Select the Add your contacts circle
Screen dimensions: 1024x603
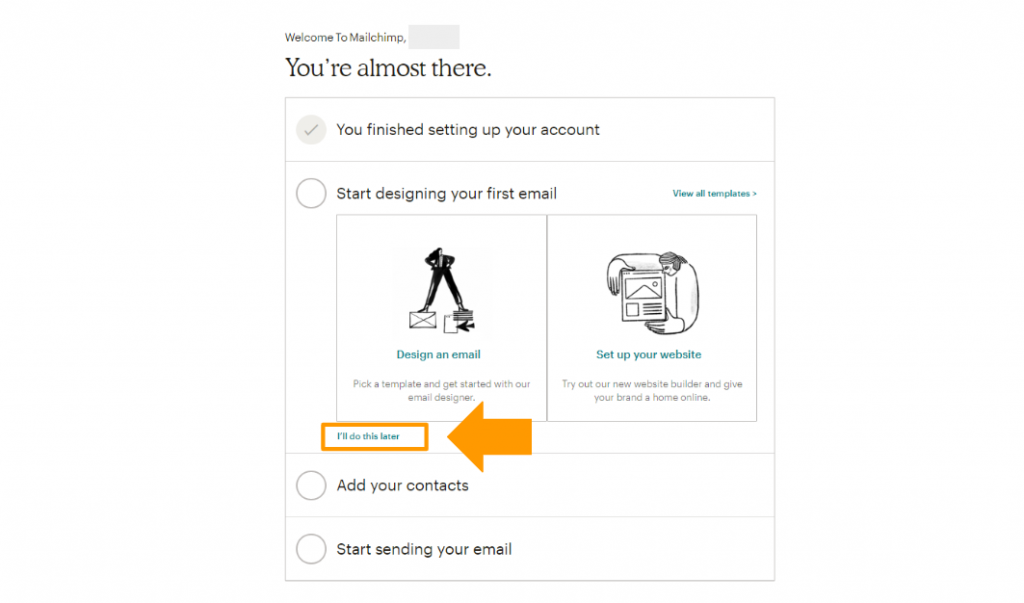pyautogui.click(x=311, y=486)
